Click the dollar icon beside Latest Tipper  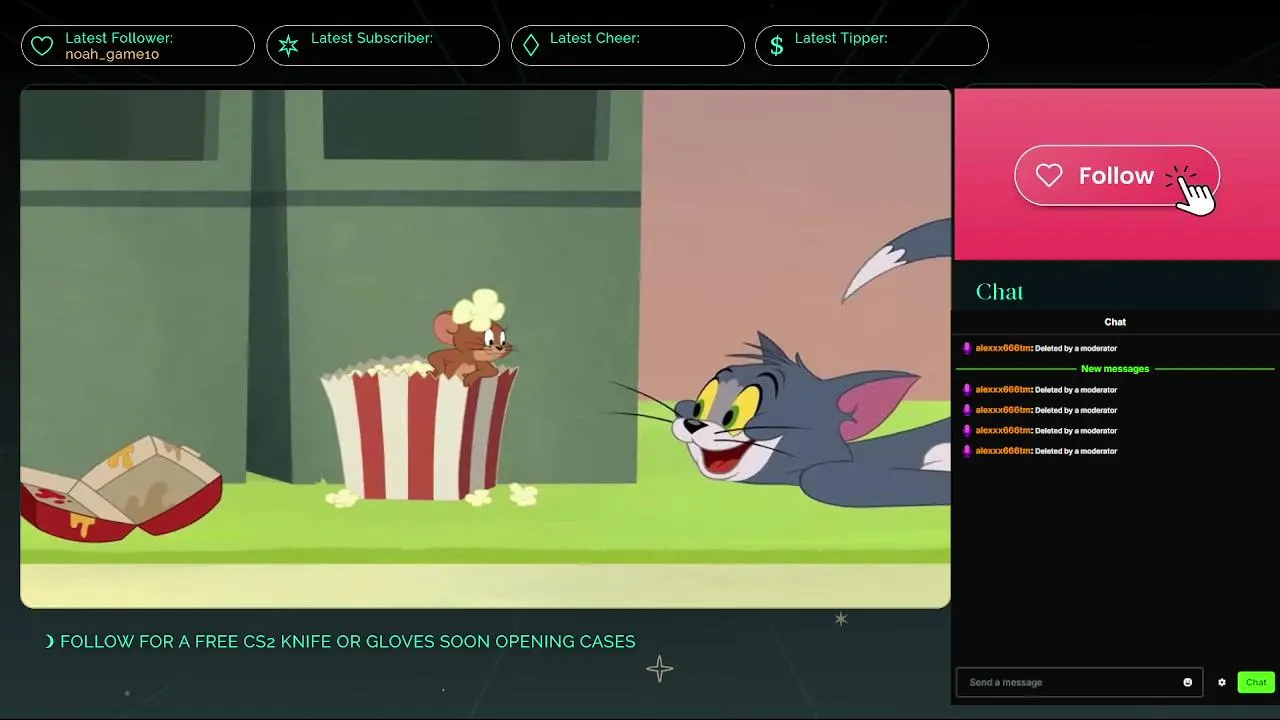[x=776, y=46]
